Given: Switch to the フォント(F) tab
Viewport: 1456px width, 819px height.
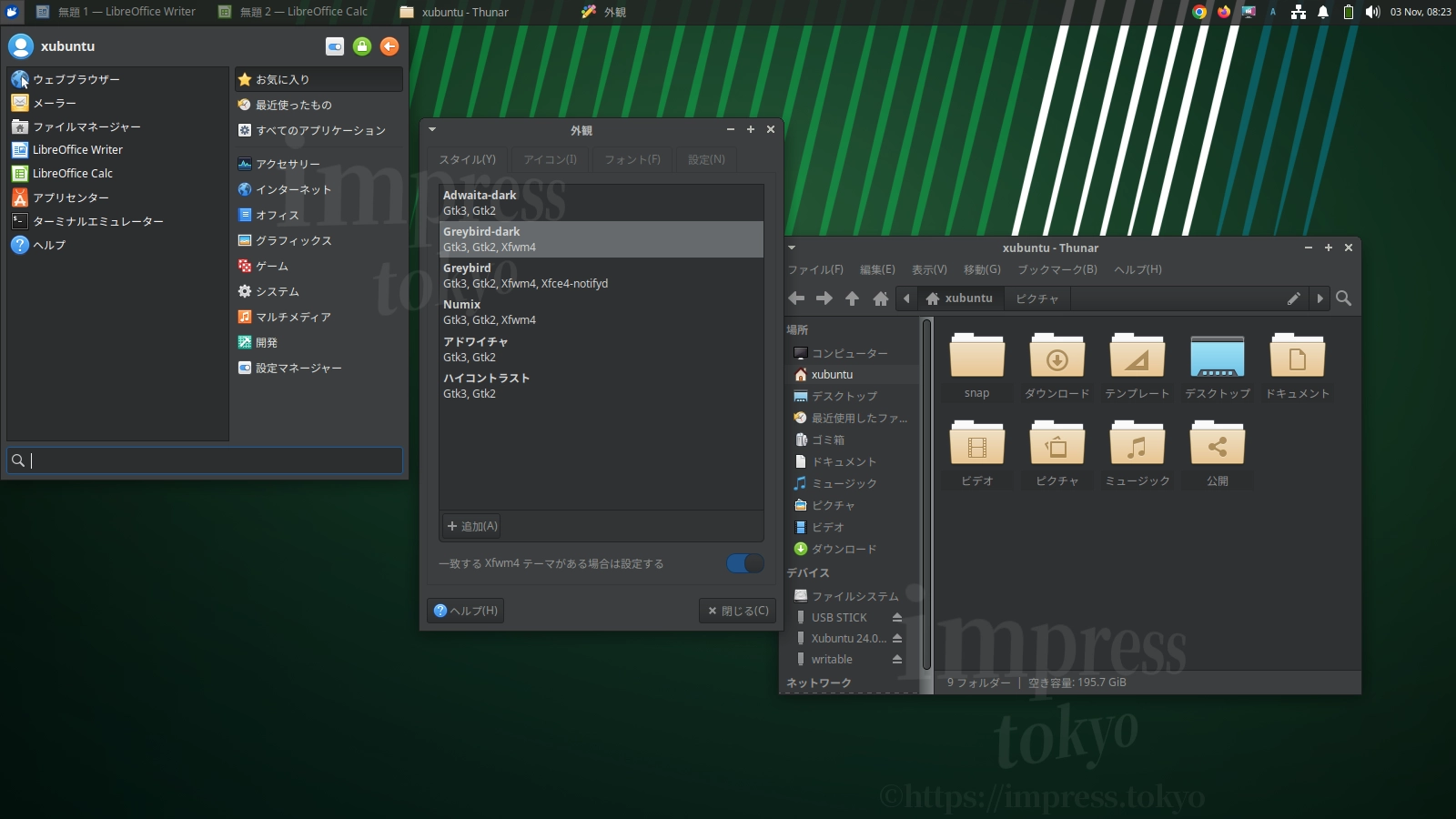Looking at the screenshot, I should [x=632, y=159].
